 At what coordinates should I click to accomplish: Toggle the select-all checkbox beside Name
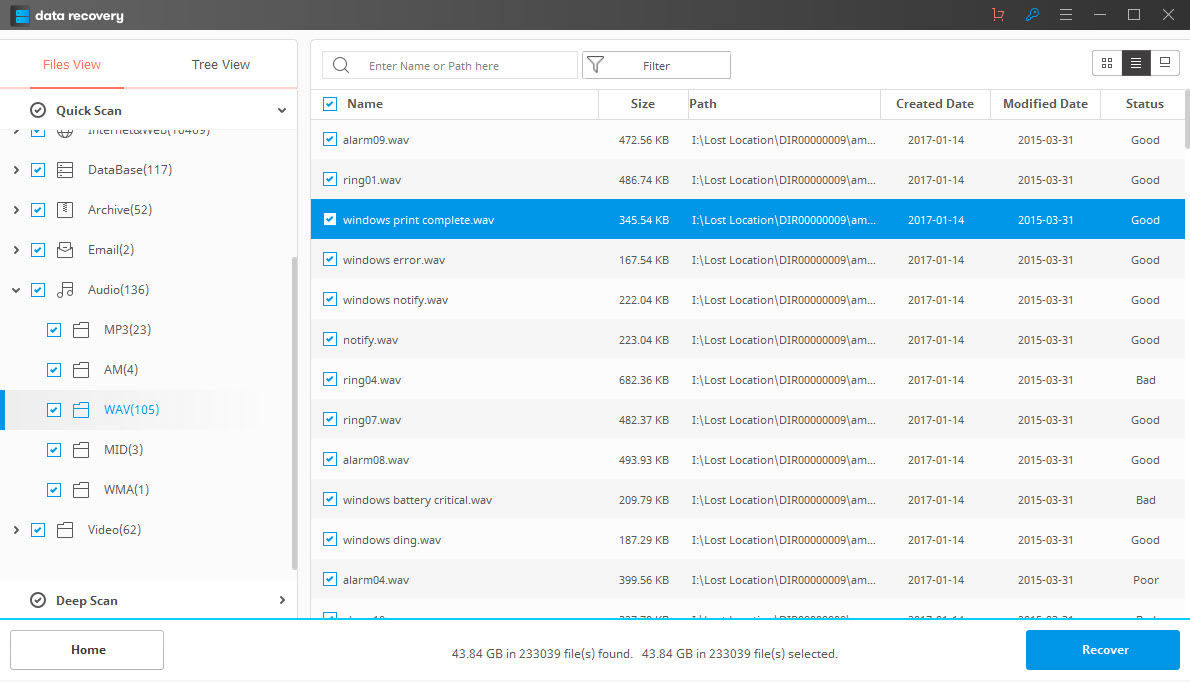tap(330, 104)
